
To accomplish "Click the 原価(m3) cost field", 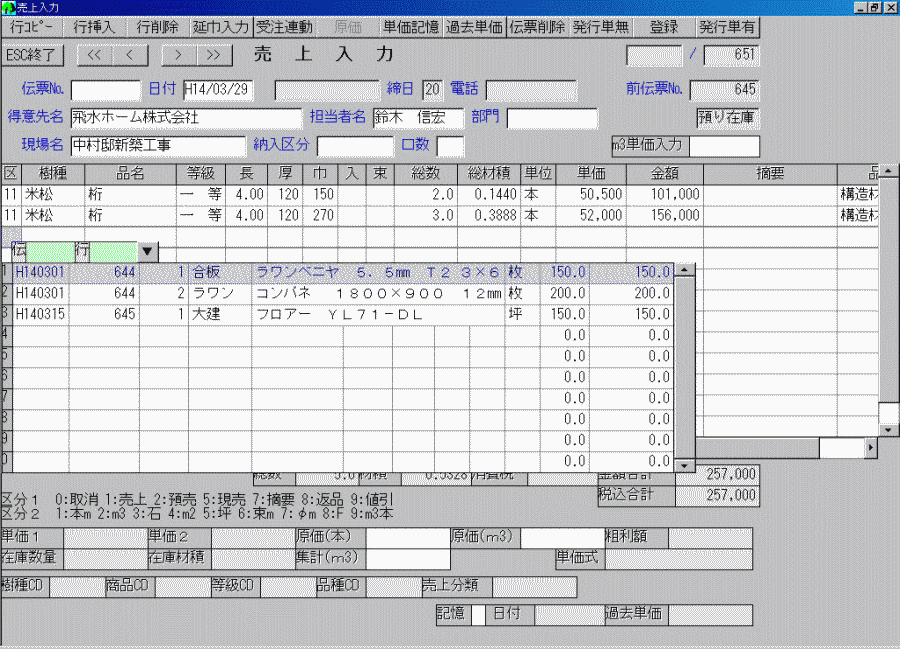I will point(562,538).
